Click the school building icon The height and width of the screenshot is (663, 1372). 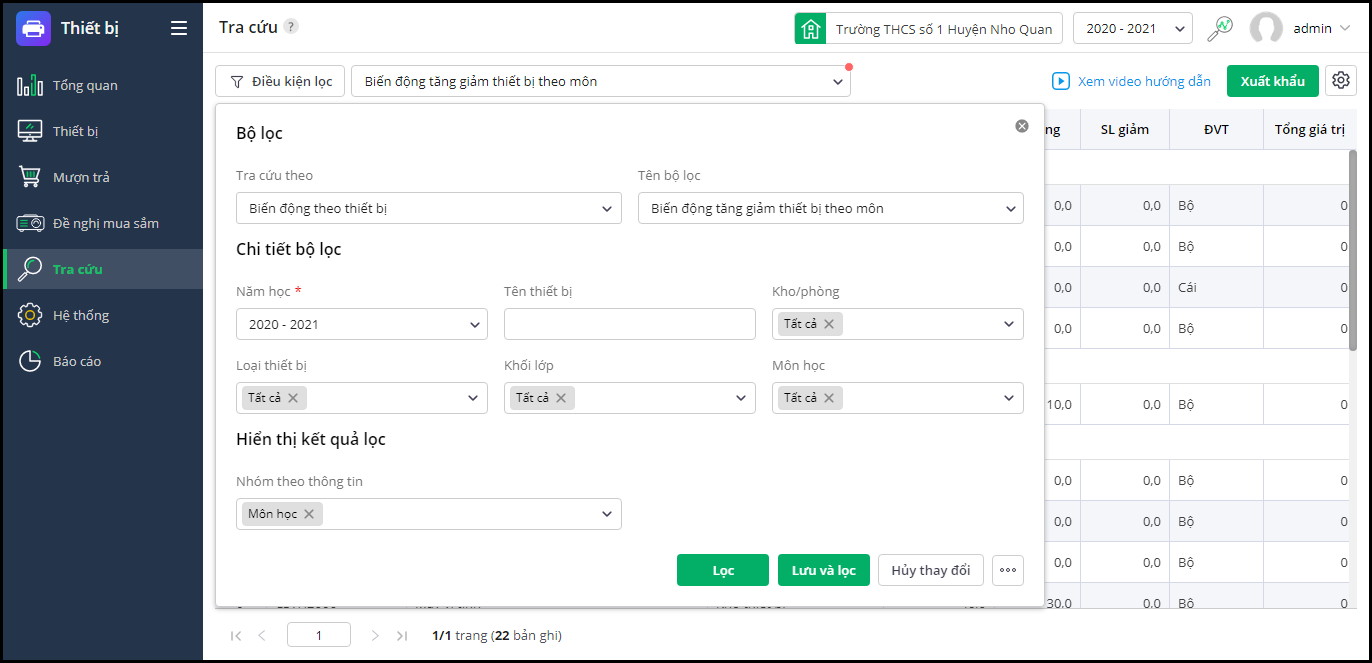click(x=810, y=29)
